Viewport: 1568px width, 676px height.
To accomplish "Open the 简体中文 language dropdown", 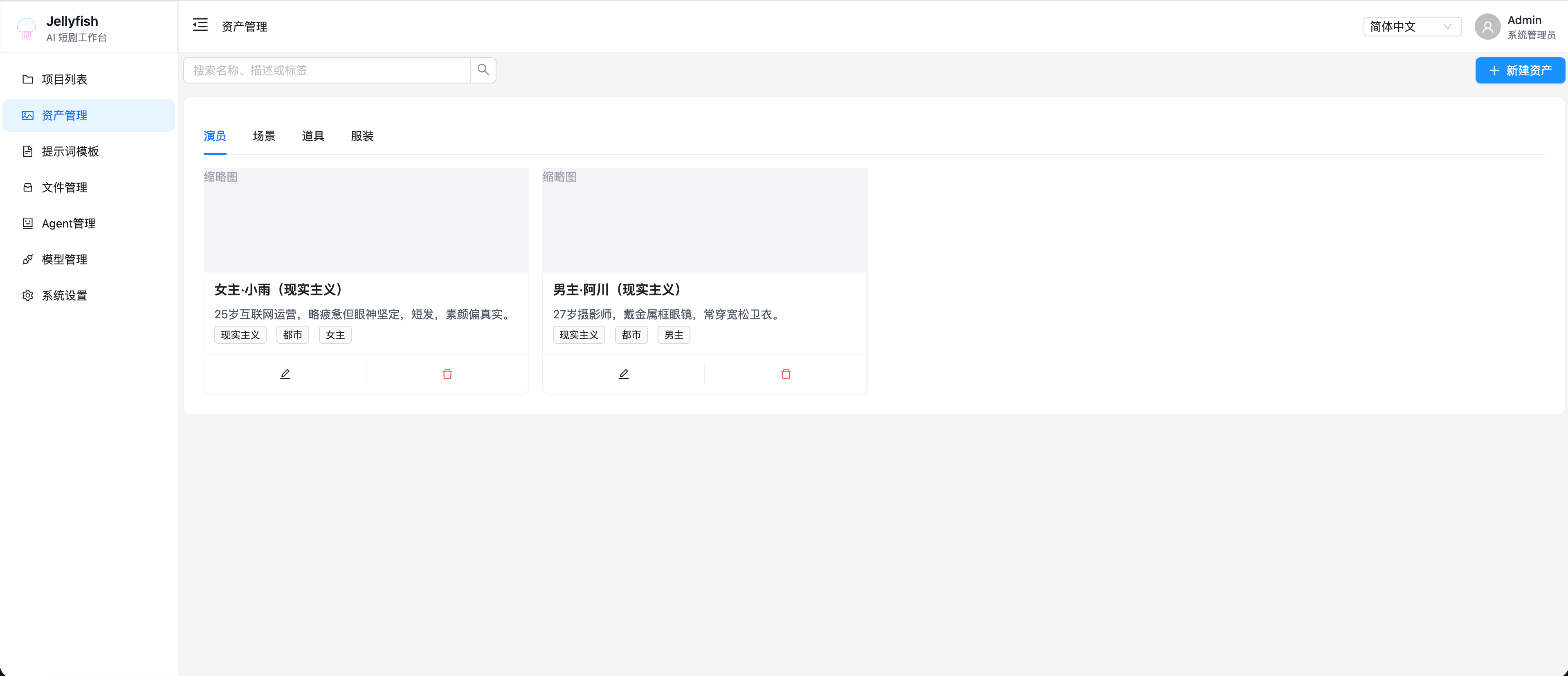I will tap(1411, 26).
